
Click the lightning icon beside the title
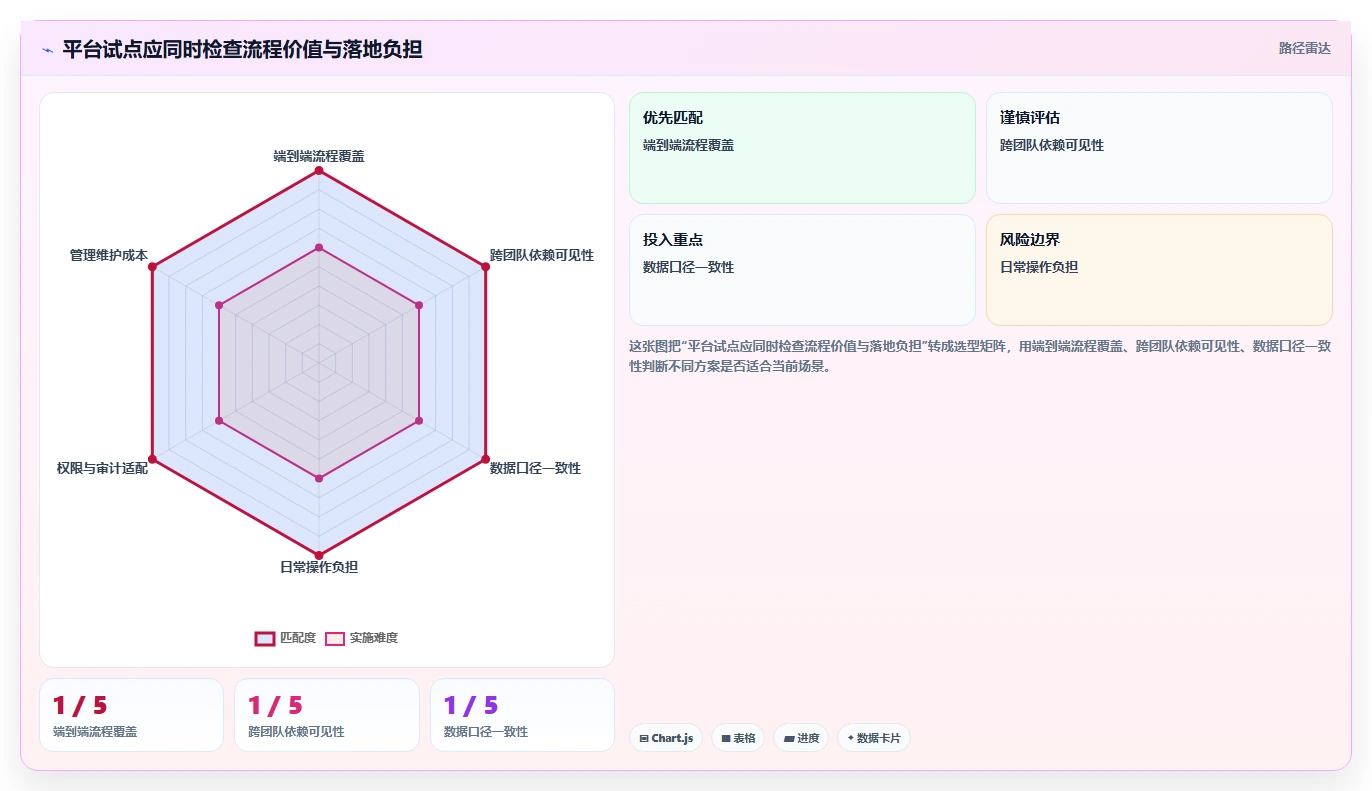coord(47,50)
